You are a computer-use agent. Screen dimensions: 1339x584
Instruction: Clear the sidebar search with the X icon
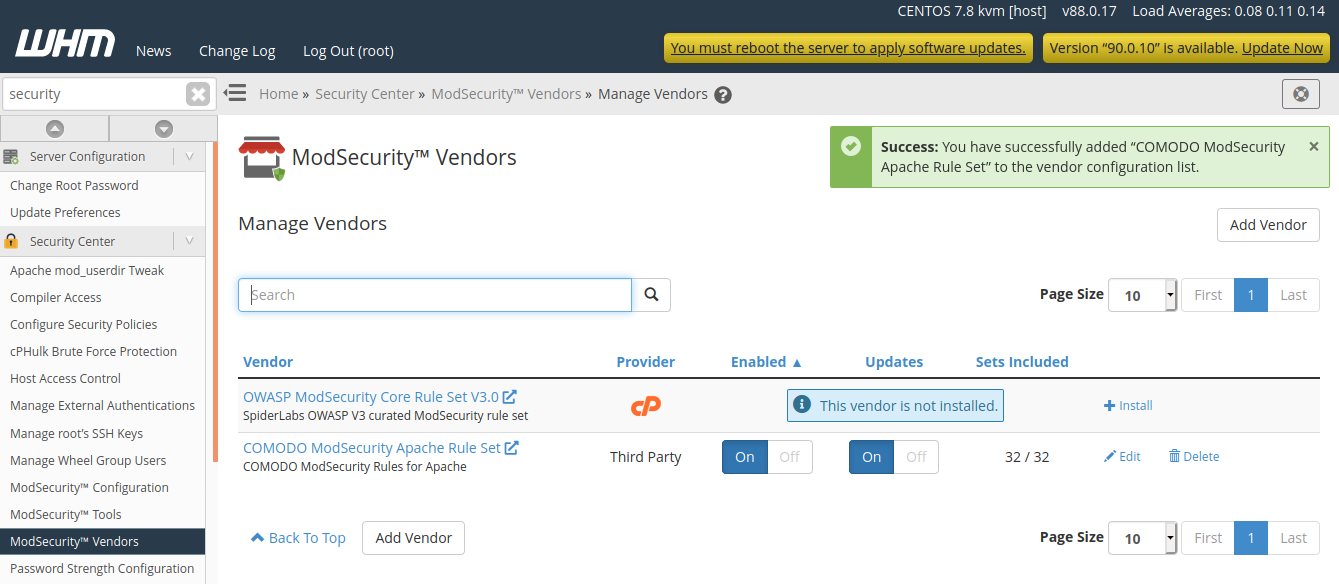[197, 93]
